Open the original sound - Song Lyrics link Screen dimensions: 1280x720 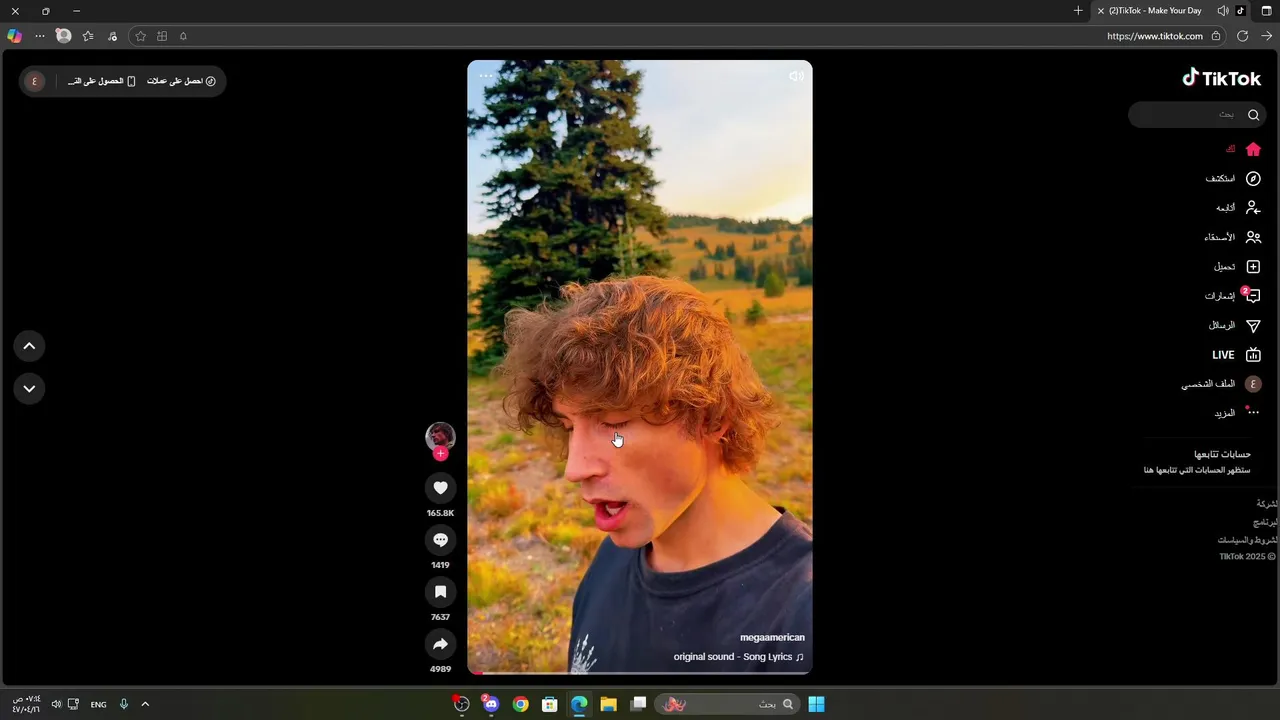point(738,657)
